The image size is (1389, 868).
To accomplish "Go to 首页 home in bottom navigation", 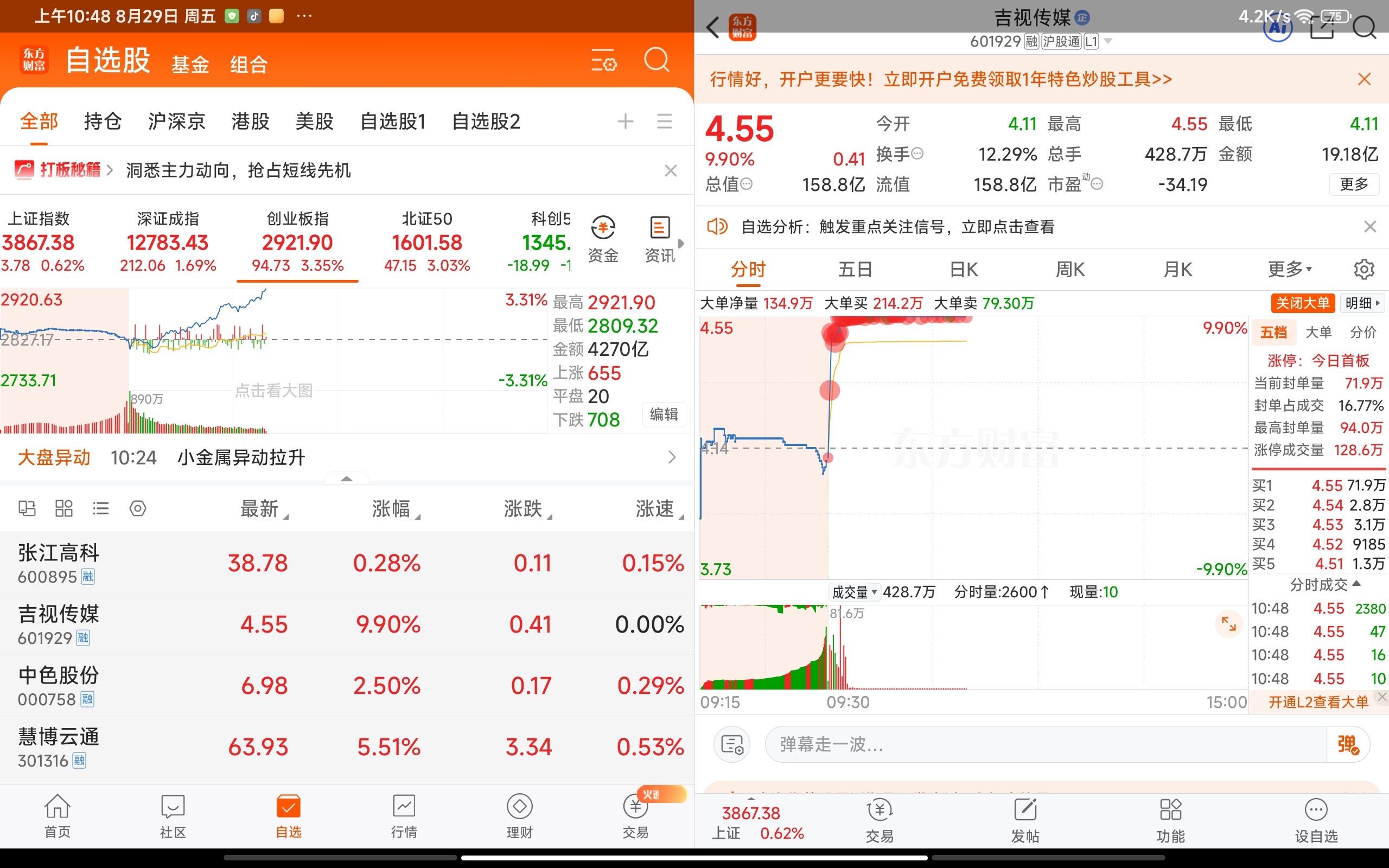I will pos(58,816).
